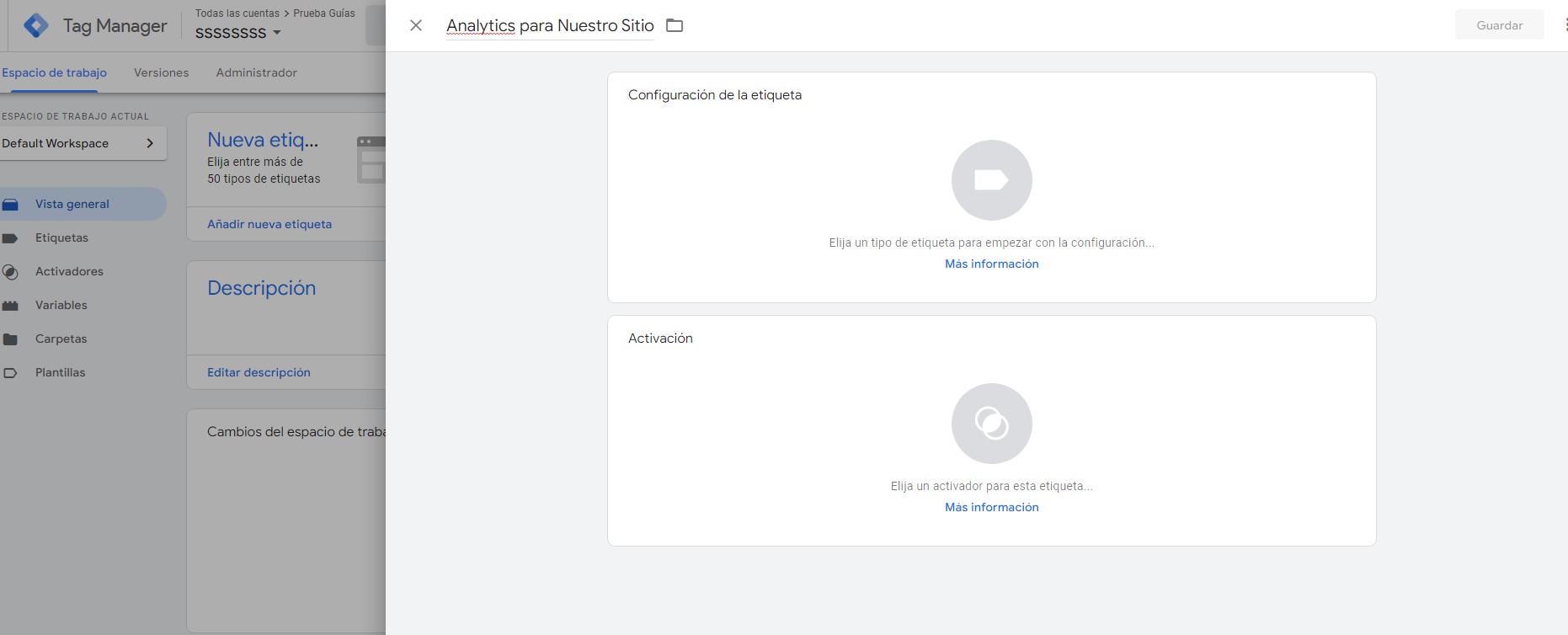This screenshot has height=635, width=1568.
Task: Open Plantillas in the sidebar
Action: click(x=60, y=372)
